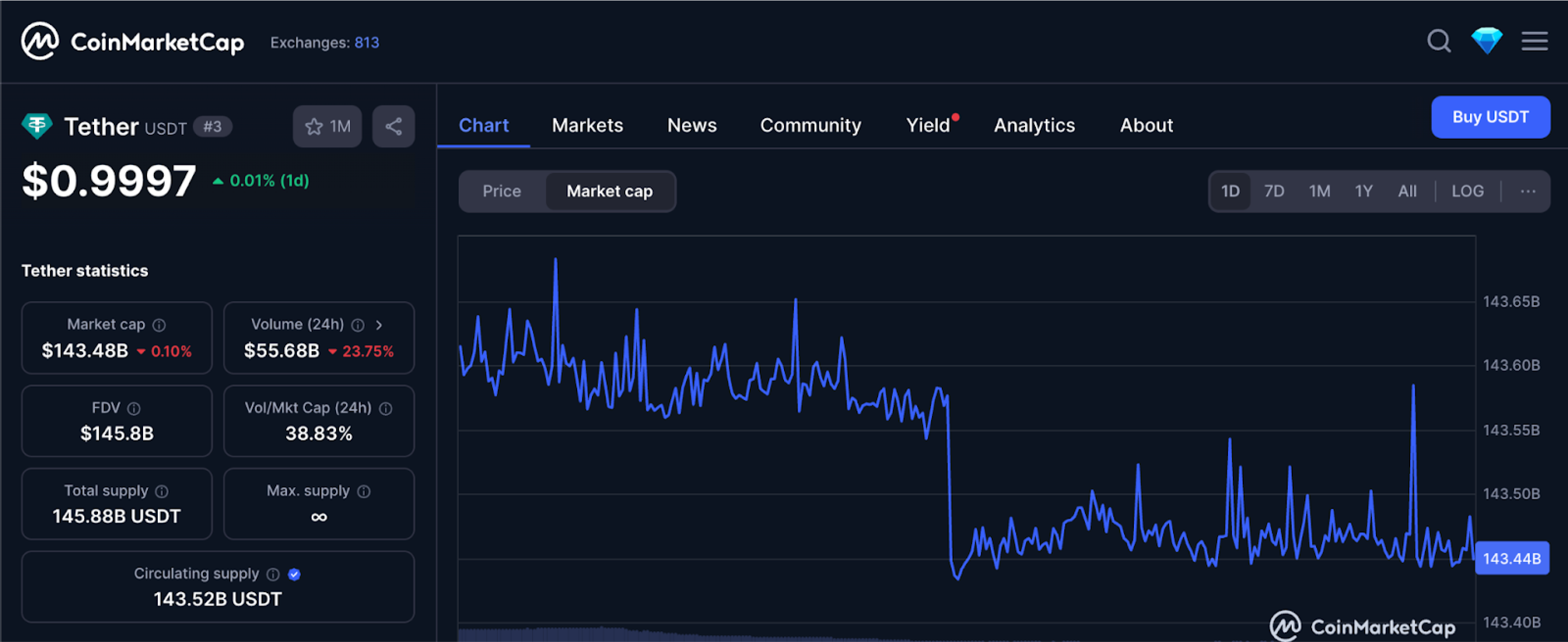Open the hamburger menu
Image resolution: width=1568 pixels, height=642 pixels.
coord(1535,41)
